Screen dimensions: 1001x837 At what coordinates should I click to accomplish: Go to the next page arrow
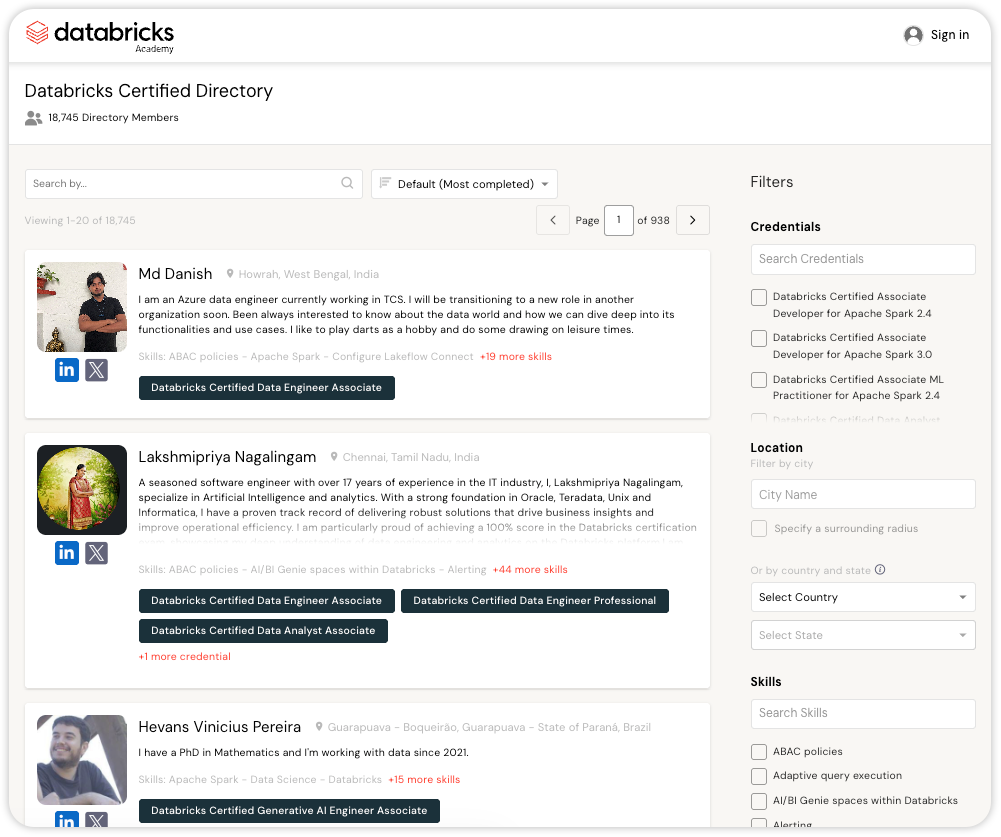point(693,220)
